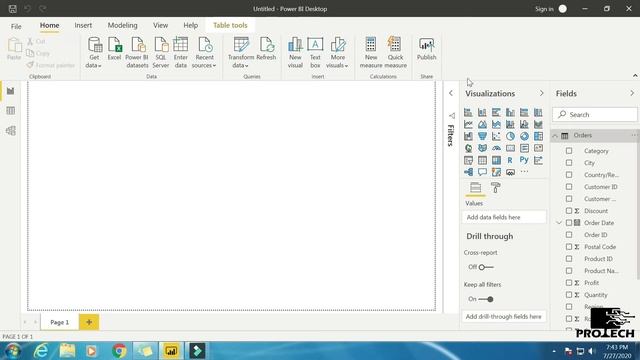Check the Profit field checkbox

[569, 282]
